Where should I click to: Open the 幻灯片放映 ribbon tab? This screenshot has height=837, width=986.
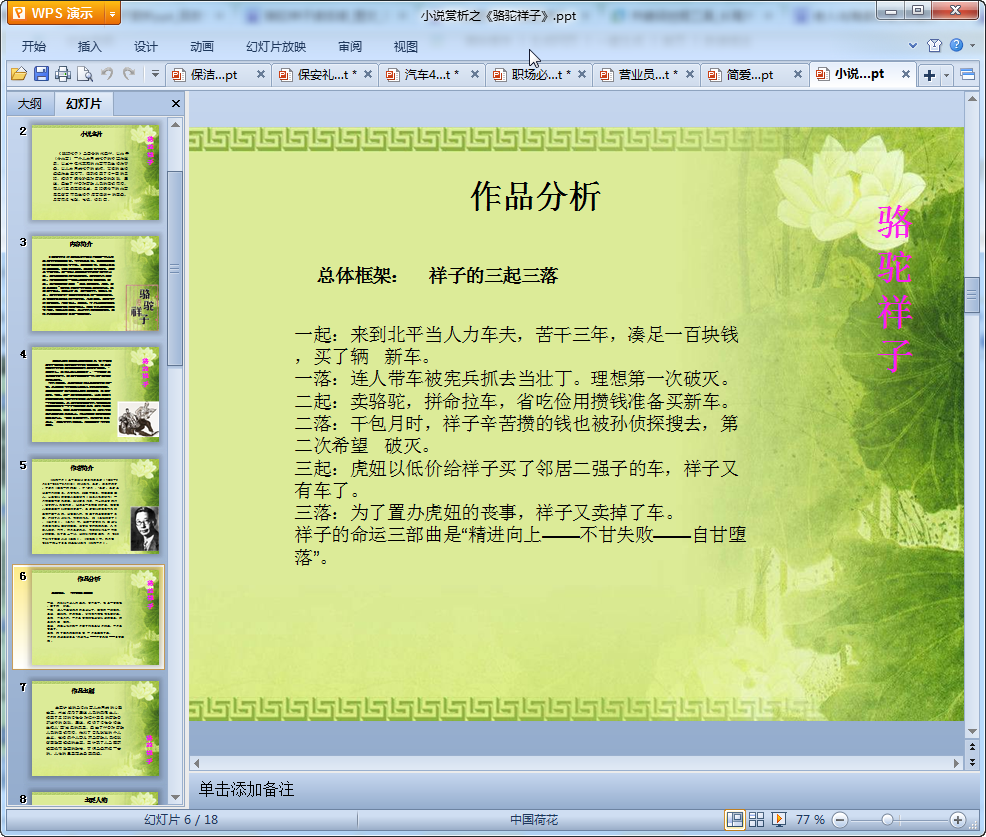(x=276, y=47)
